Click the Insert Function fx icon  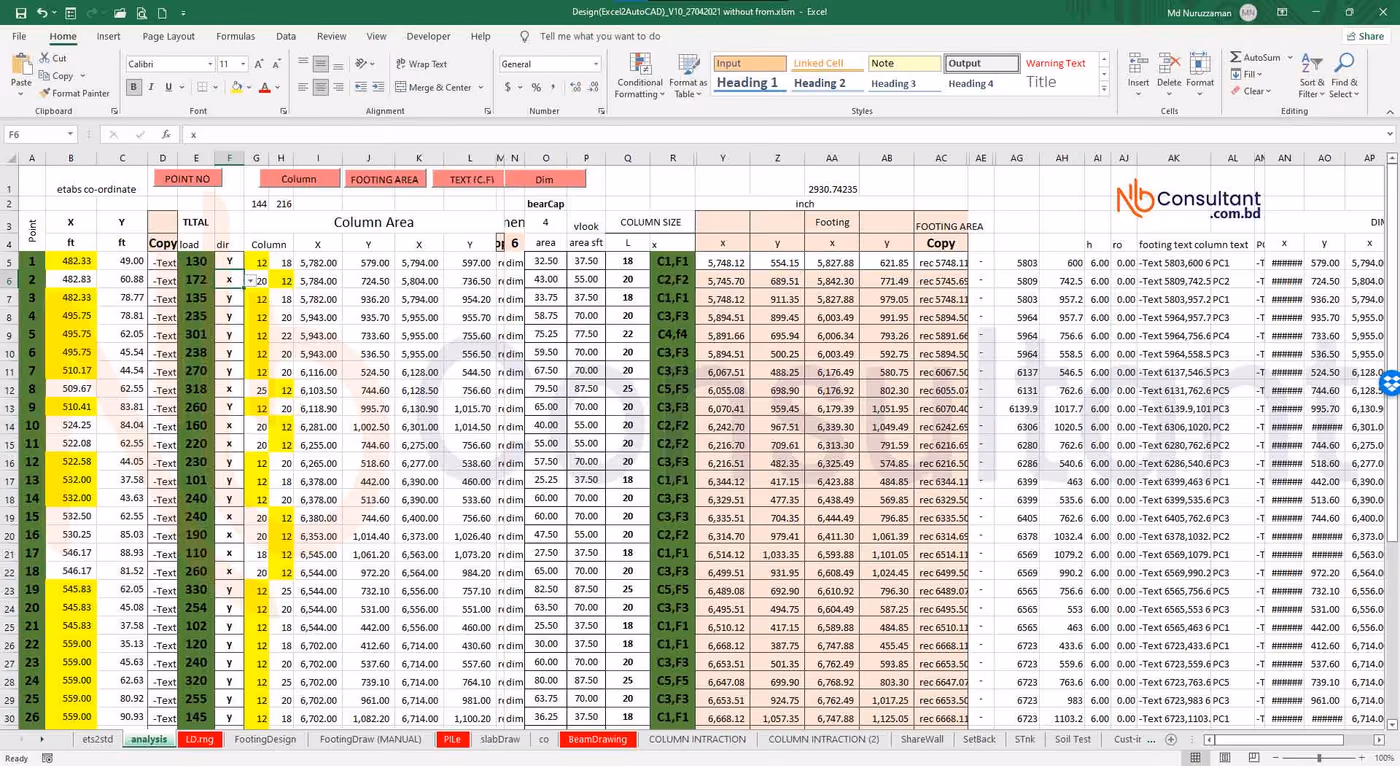pyautogui.click(x=166, y=134)
